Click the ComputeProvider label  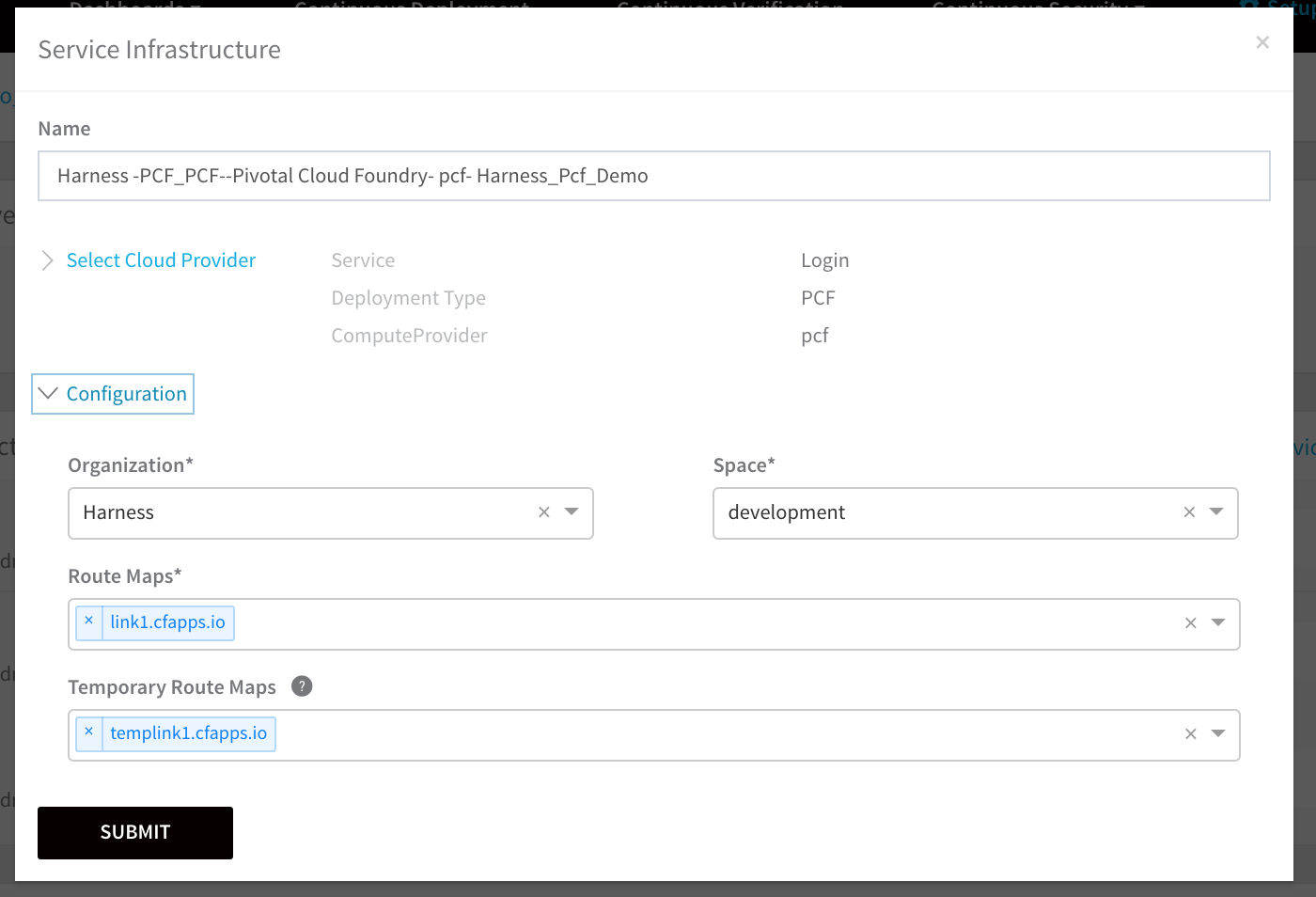click(x=409, y=336)
